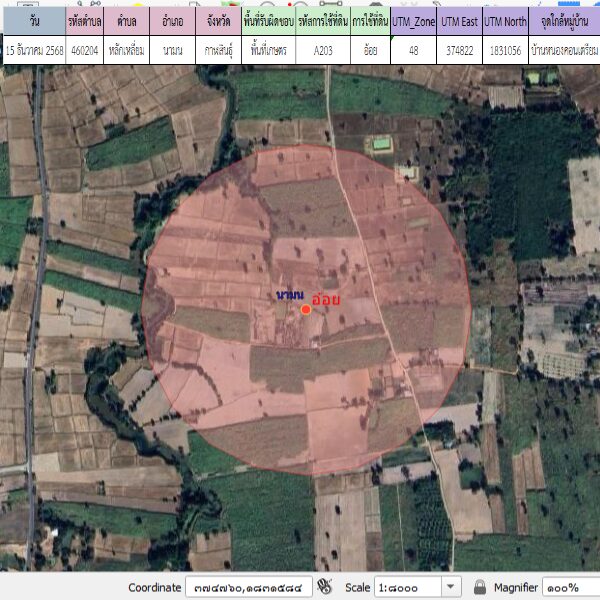Click the blue นามน label on the map
Screen dimensions: 600x600
coord(290,297)
